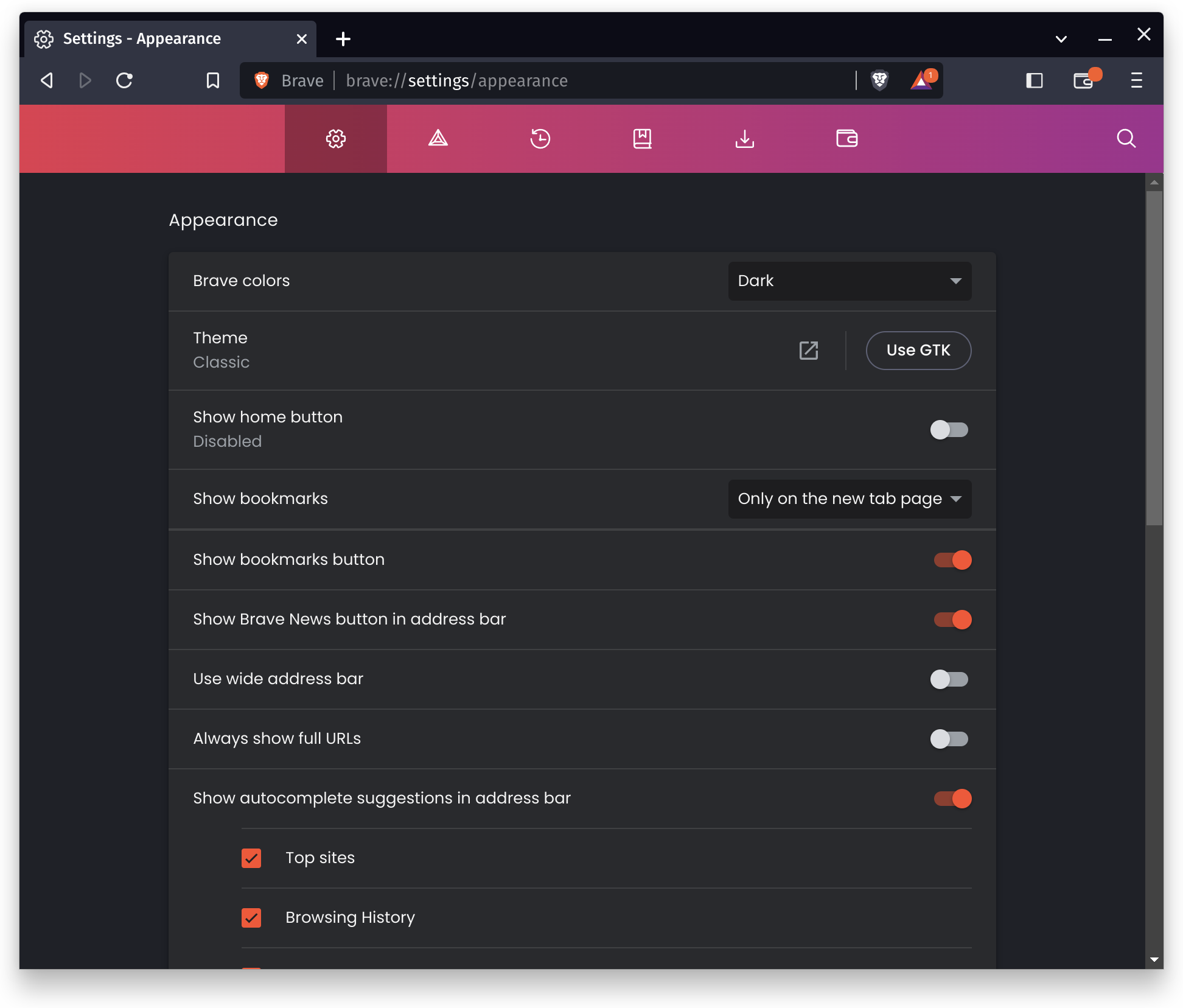Toggle the Use wide address bar switch
This screenshot has width=1183, height=1008.
pyautogui.click(x=948, y=679)
